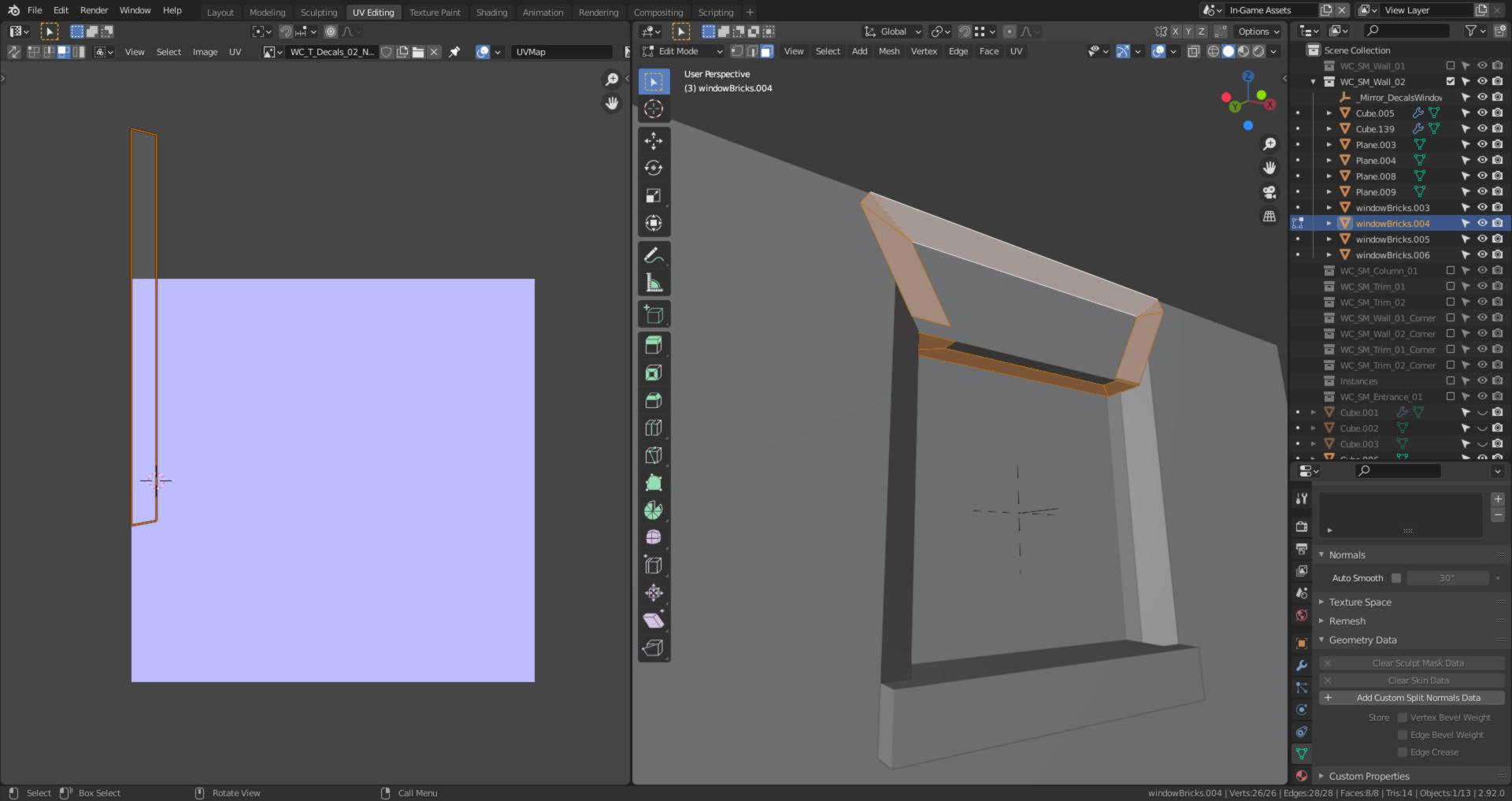Switch to the Shading workspace tab
Screen dimensions: 1512x801
(x=491, y=12)
